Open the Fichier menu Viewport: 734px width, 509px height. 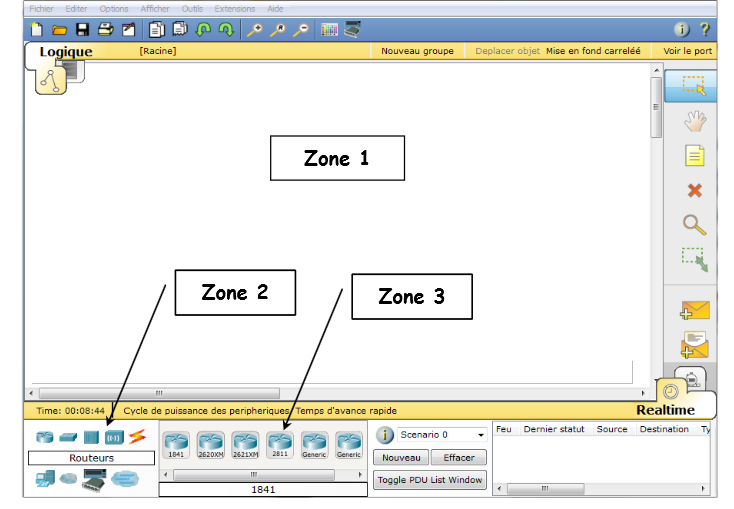pos(41,8)
